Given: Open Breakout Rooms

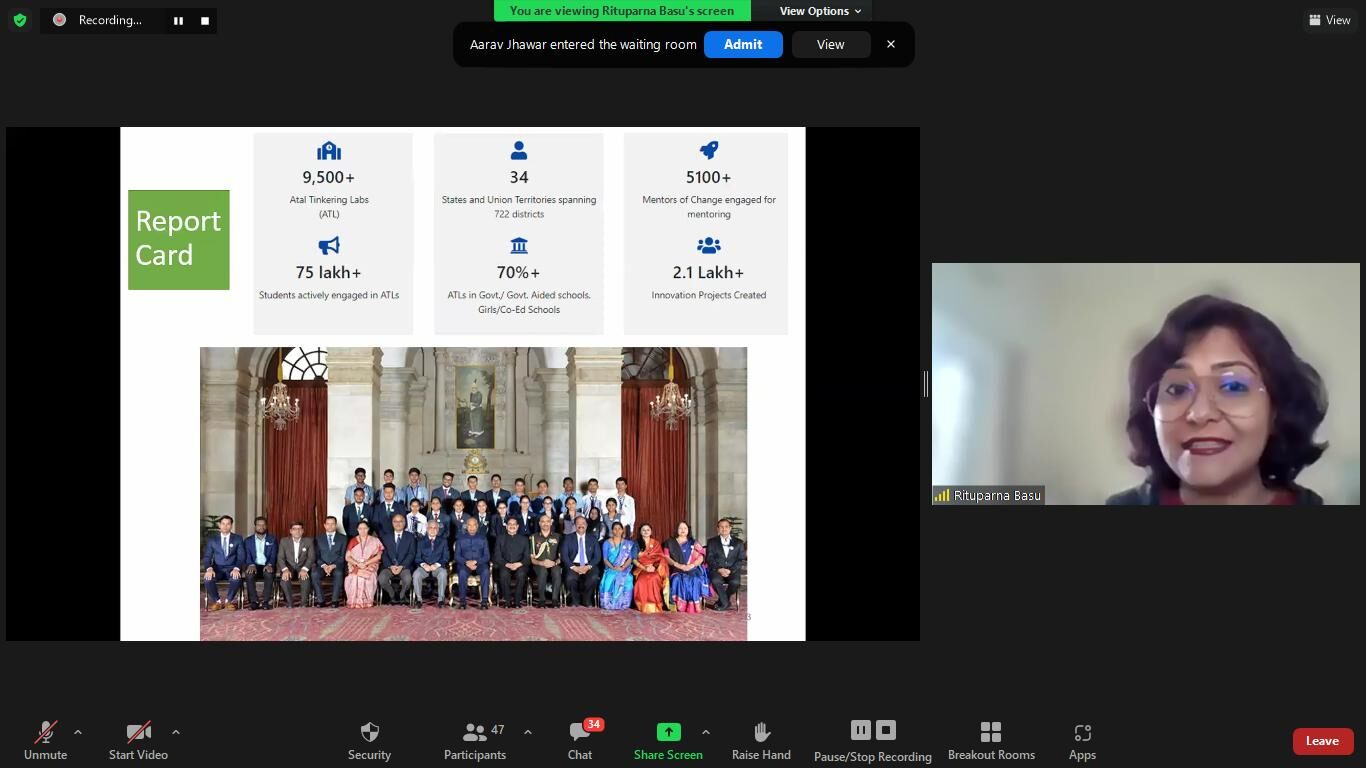Looking at the screenshot, I should [991, 741].
